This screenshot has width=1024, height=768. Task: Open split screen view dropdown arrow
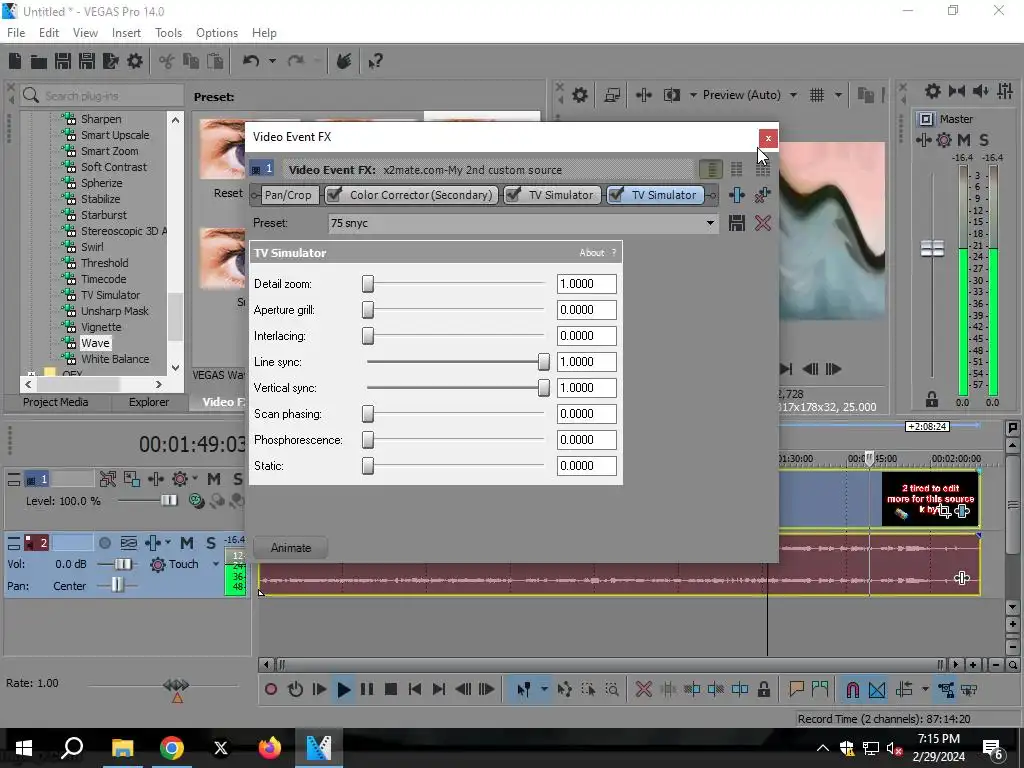[693, 95]
